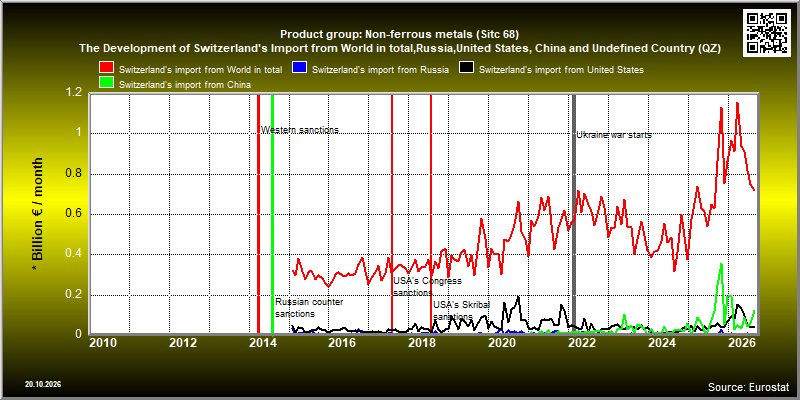The width and height of the screenshot is (800, 400).
Task: Click the red USA's Congress sanctions marker line
Action: (x=391, y=214)
